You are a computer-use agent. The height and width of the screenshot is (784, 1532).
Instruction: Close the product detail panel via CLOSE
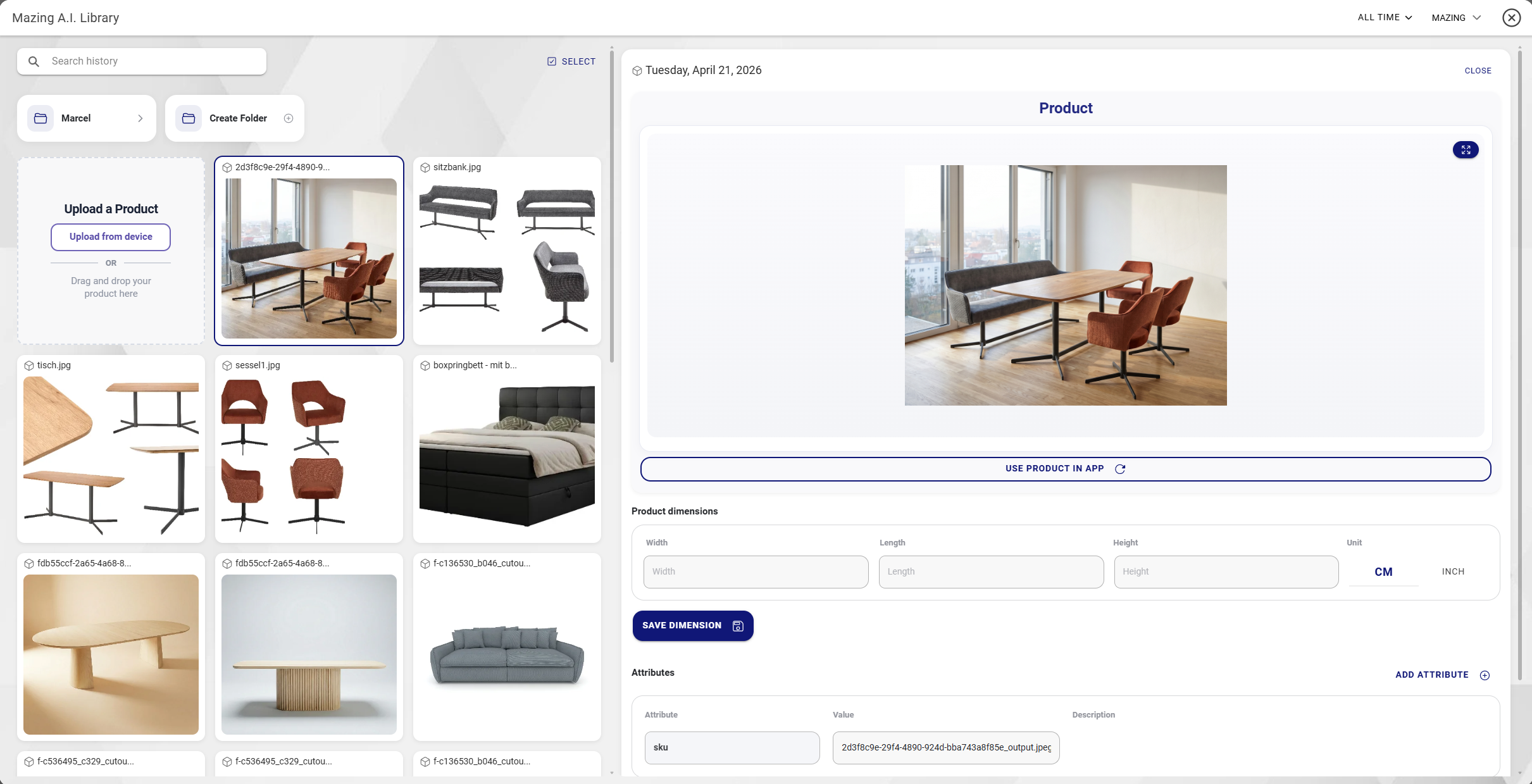[1478, 71]
